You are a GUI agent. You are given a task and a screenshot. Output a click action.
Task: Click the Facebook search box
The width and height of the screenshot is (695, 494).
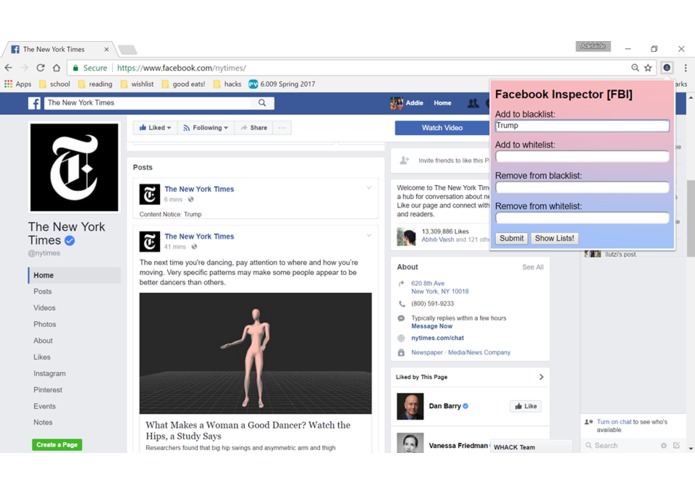149,103
